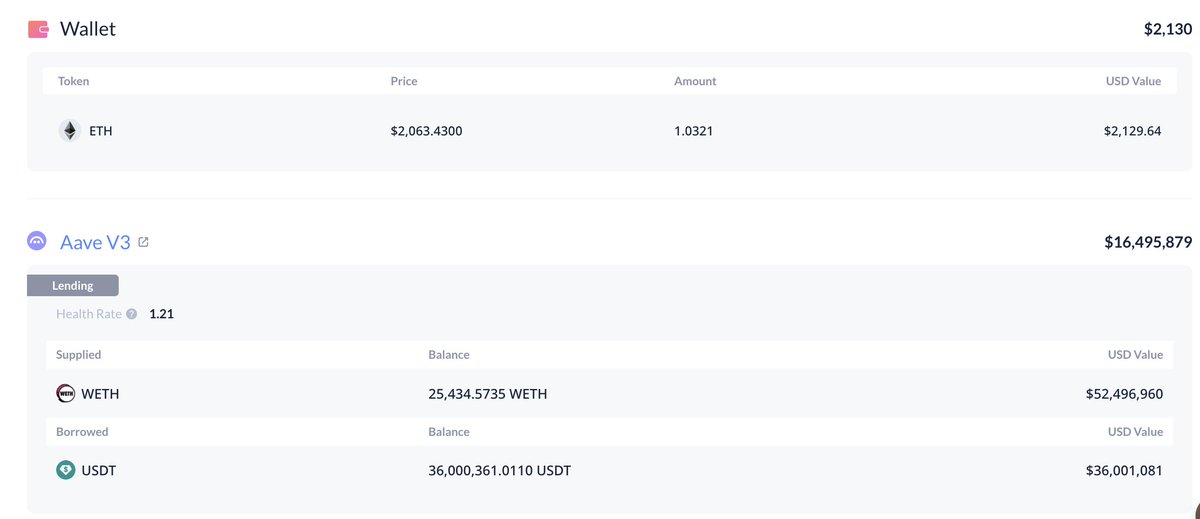1200x519 pixels.
Task: Click the Token column header
Action: (74, 81)
